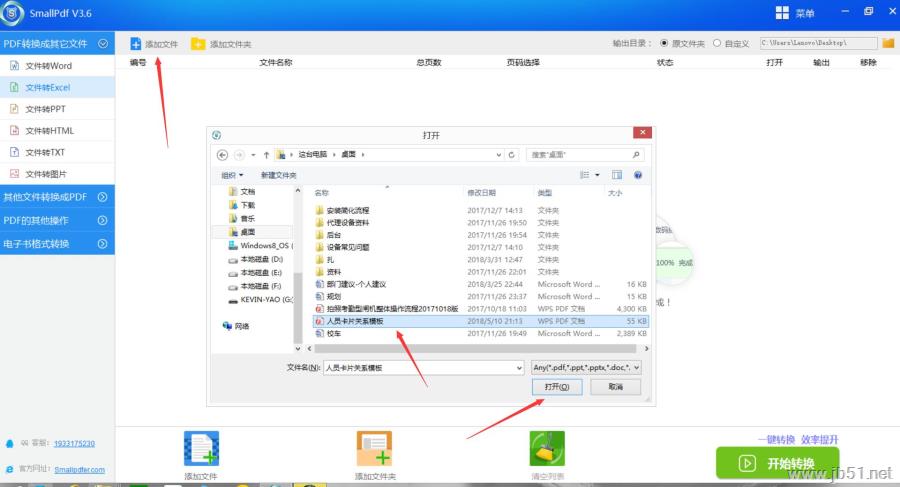
Task: Select 自定义 output radio button
Action: click(717, 43)
